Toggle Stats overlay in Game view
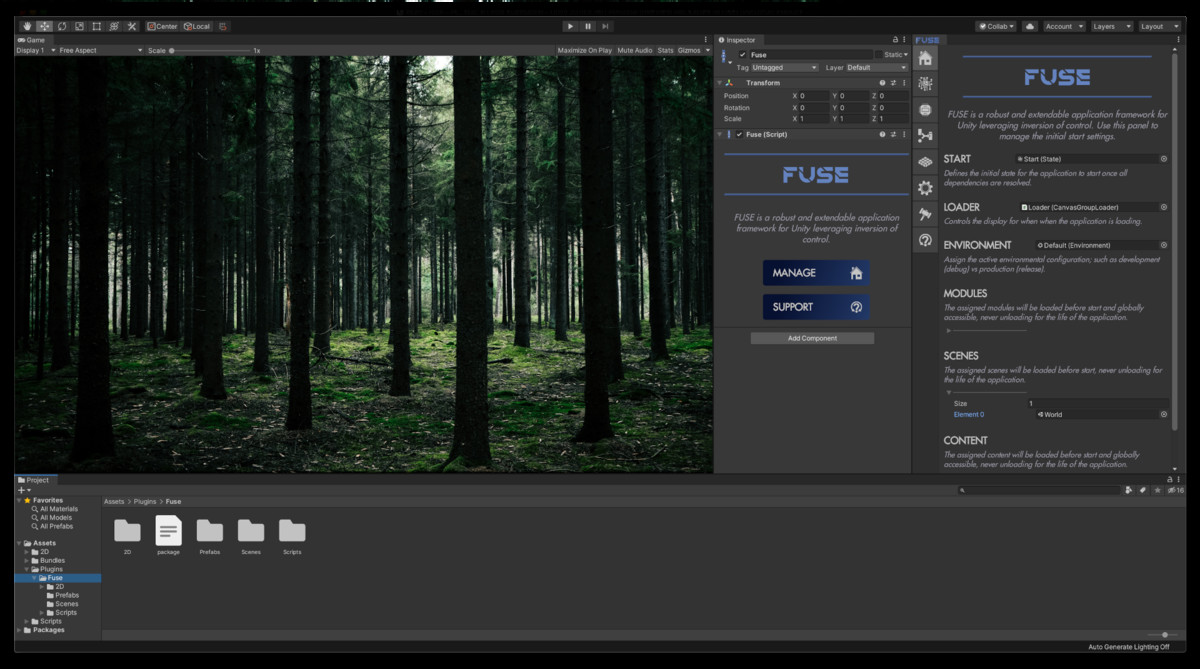The image size is (1200, 669). point(665,50)
